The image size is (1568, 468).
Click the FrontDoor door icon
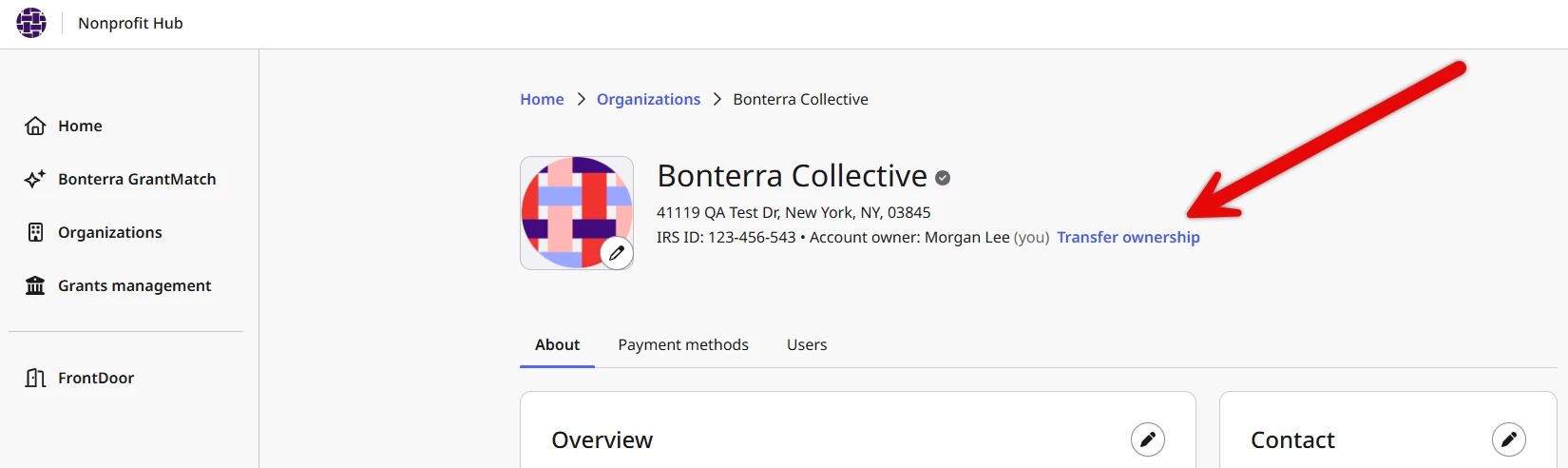[35, 378]
